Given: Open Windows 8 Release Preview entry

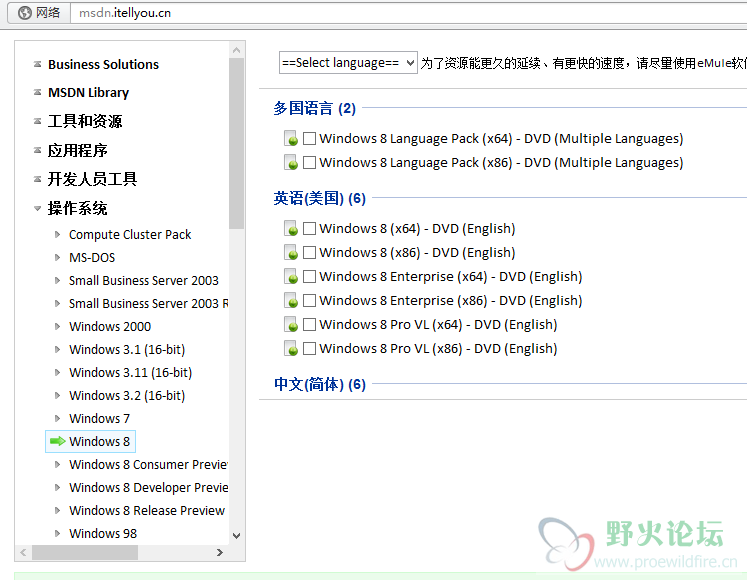Looking at the screenshot, I should [x=147, y=510].
